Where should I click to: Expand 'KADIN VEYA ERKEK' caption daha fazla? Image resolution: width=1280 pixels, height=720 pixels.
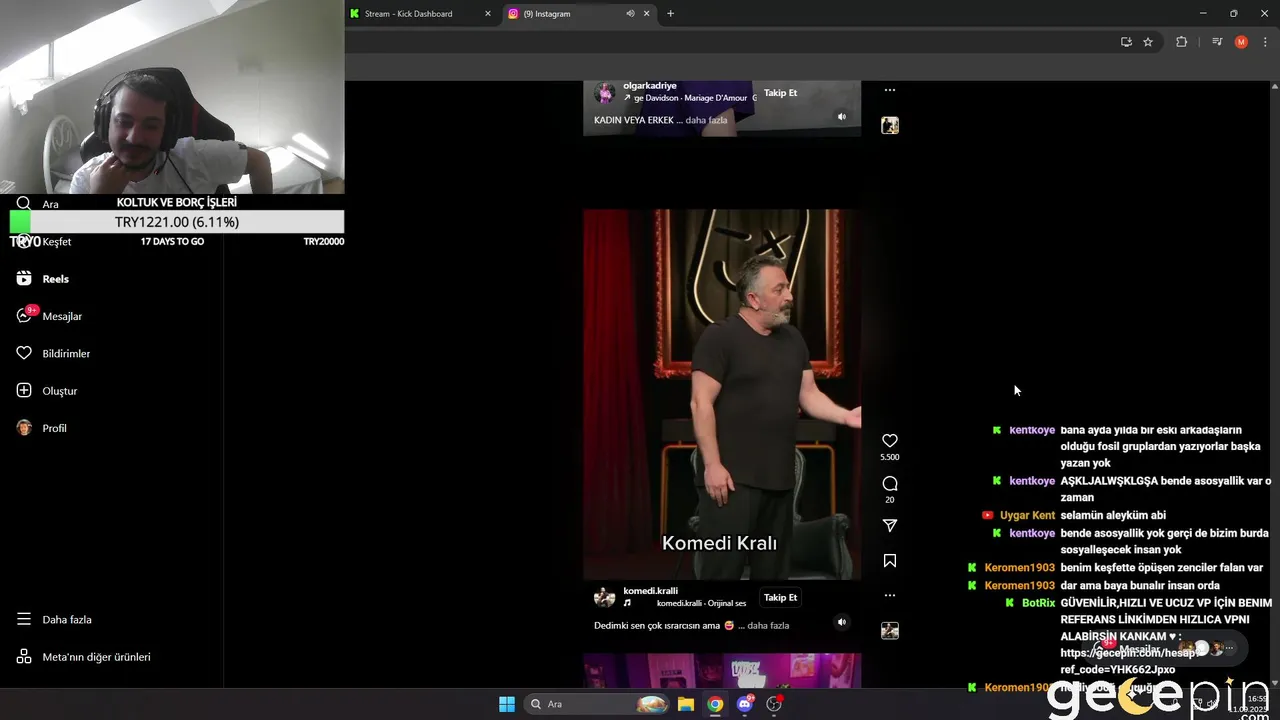[x=706, y=120]
